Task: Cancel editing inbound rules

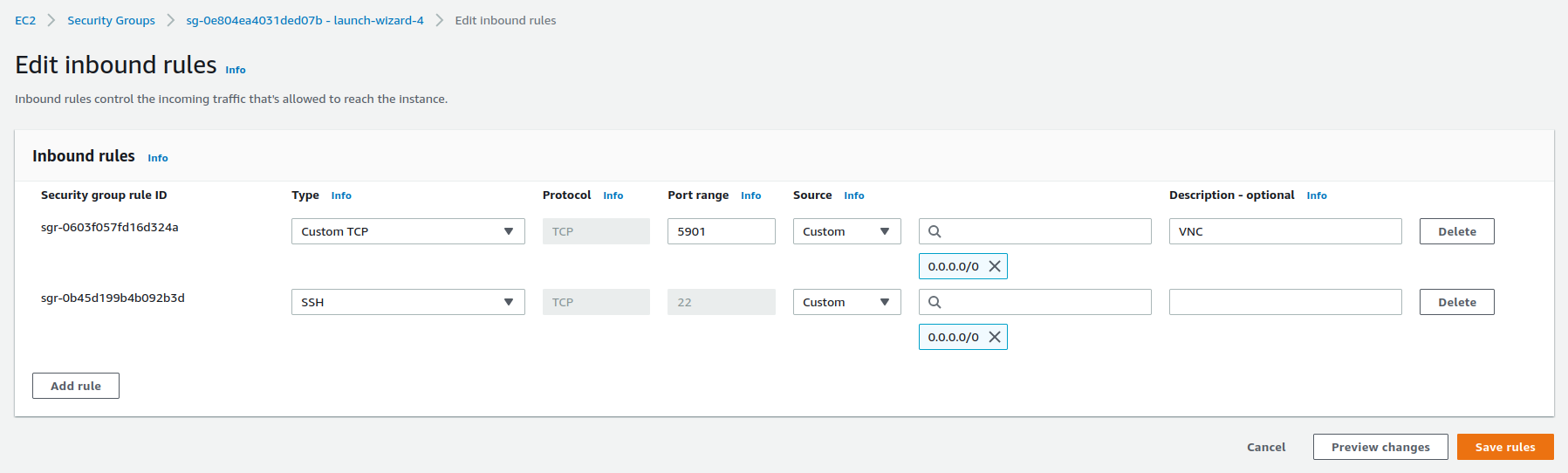Action: tap(1265, 447)
